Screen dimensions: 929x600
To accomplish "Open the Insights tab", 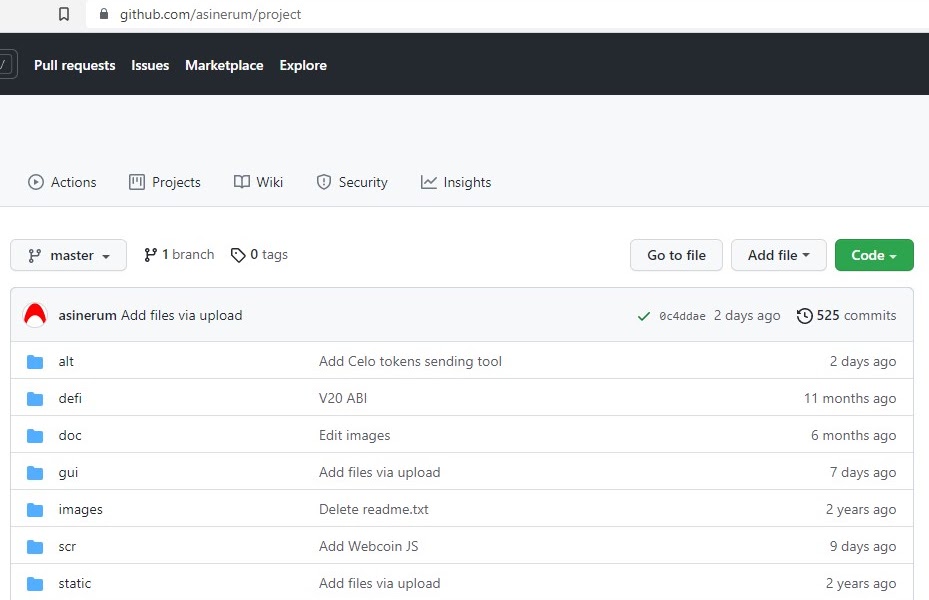I will coord(456,182).
